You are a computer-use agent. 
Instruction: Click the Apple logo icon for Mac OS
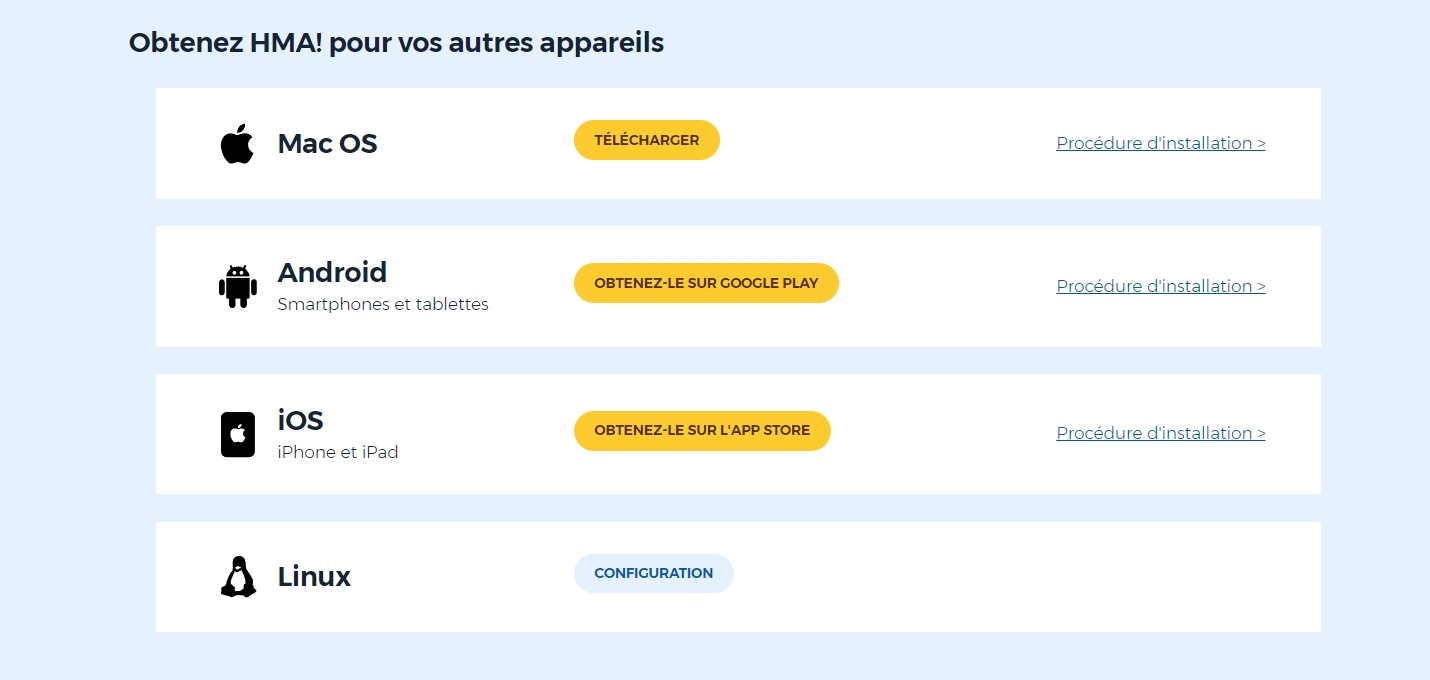coord(237,144)
